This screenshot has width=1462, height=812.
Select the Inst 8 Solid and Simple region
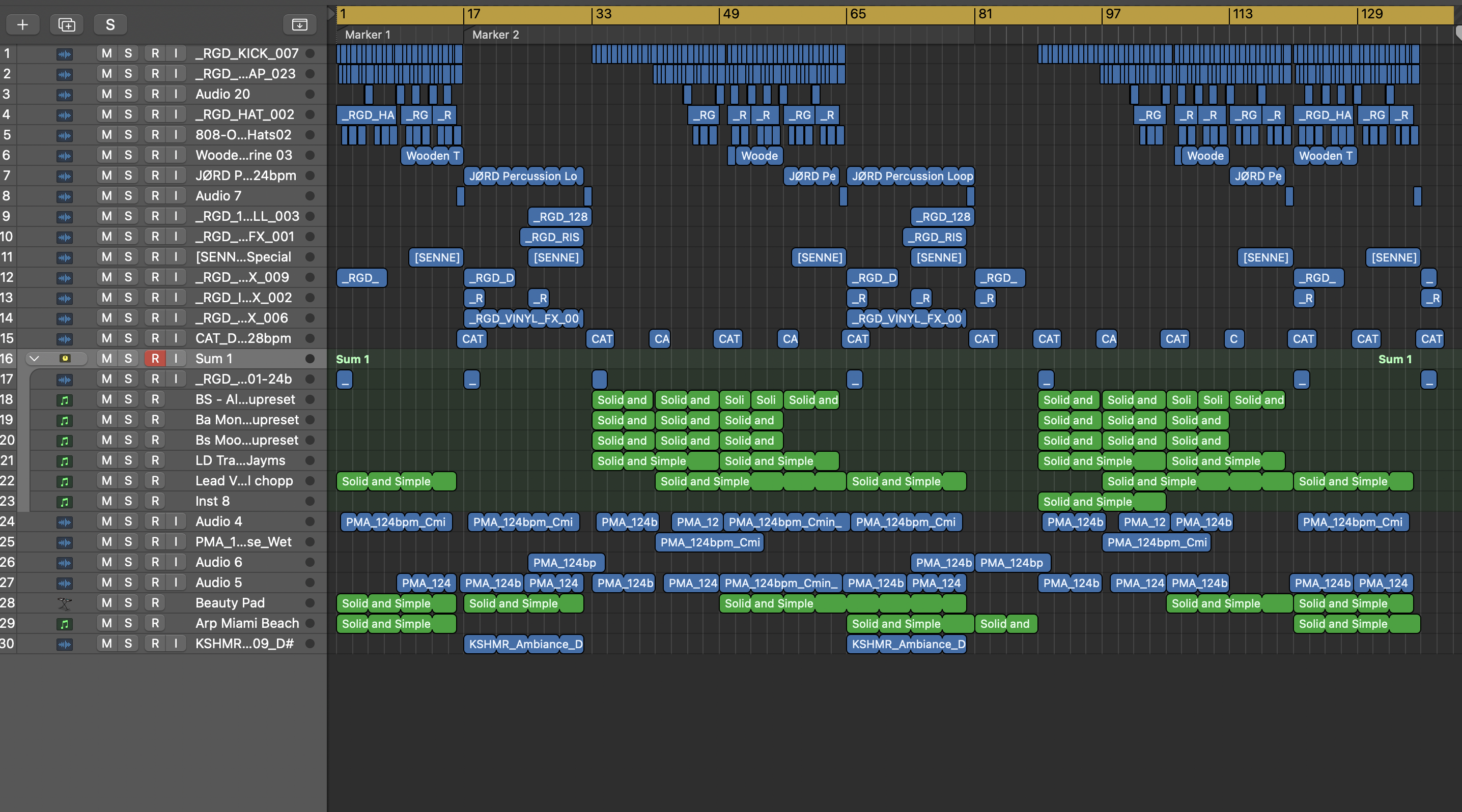(1102, 501)
